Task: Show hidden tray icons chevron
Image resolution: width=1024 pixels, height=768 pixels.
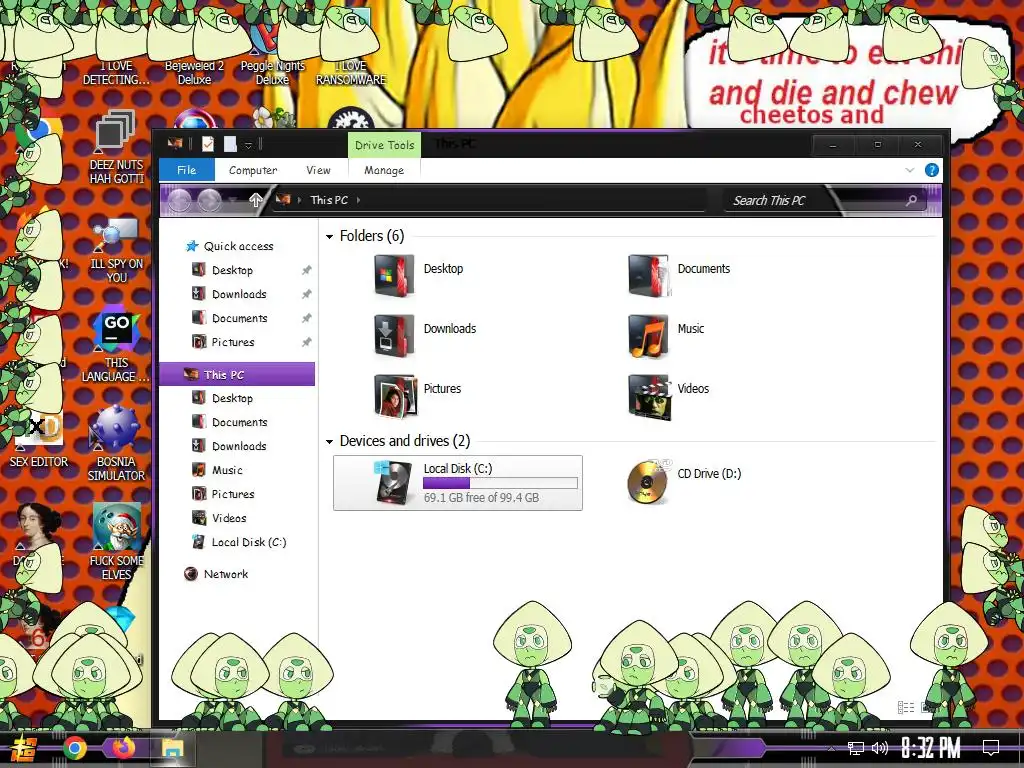Action: (831, 748)
